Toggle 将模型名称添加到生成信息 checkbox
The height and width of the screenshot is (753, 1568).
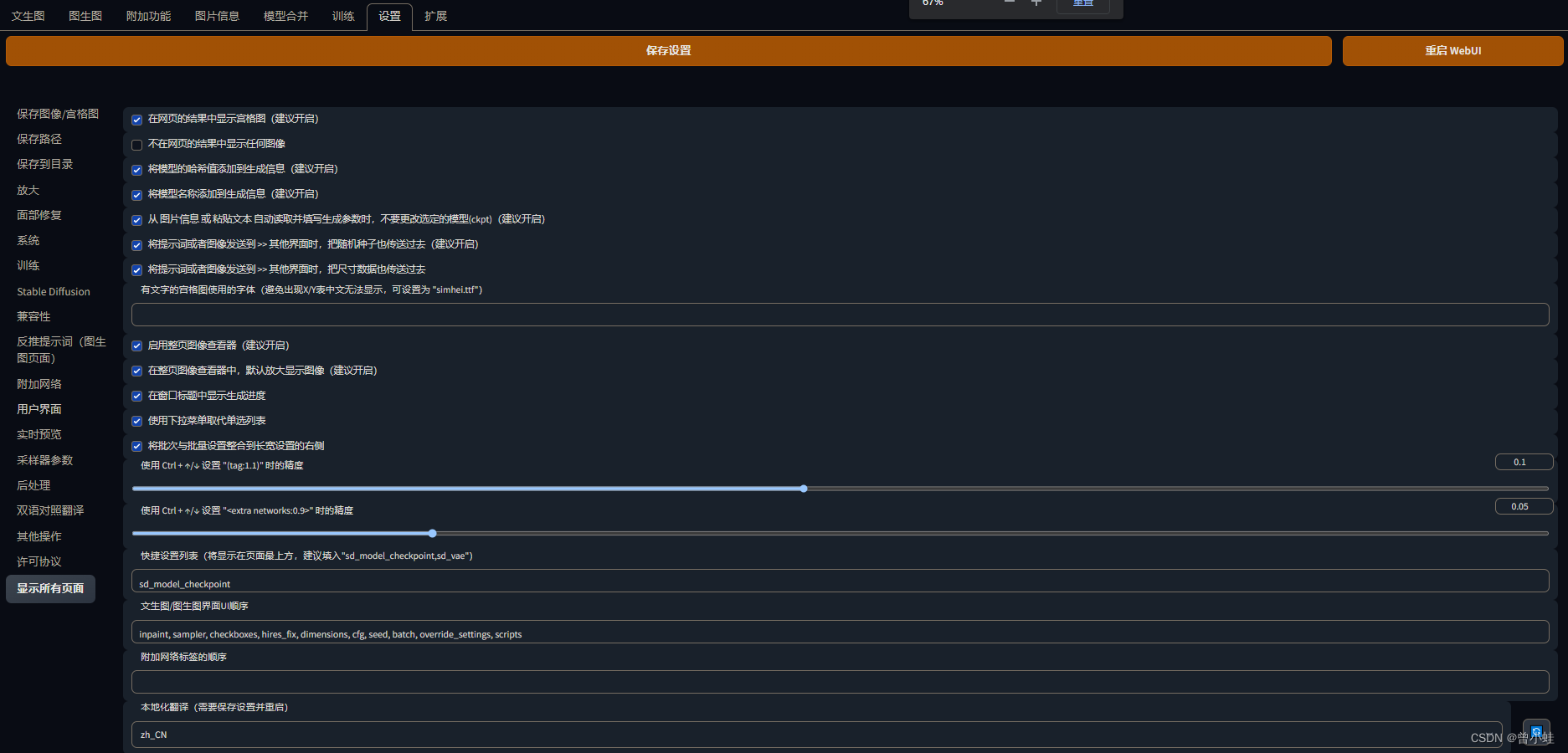point(137,195)
